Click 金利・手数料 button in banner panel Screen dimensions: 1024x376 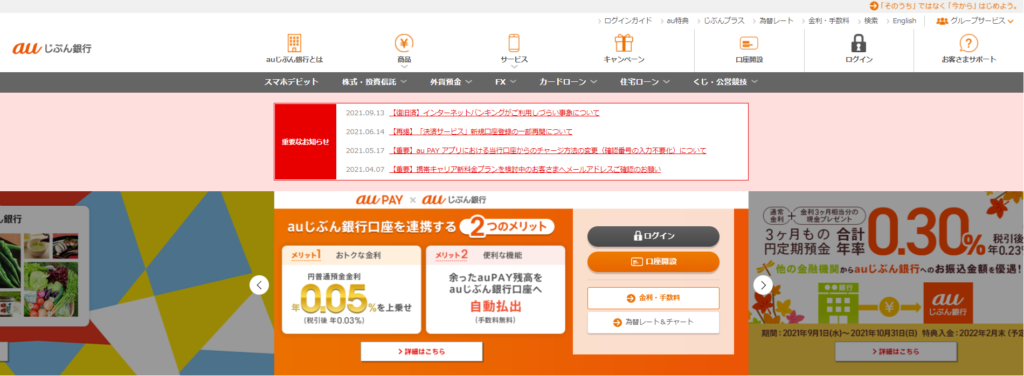[653, 298]
